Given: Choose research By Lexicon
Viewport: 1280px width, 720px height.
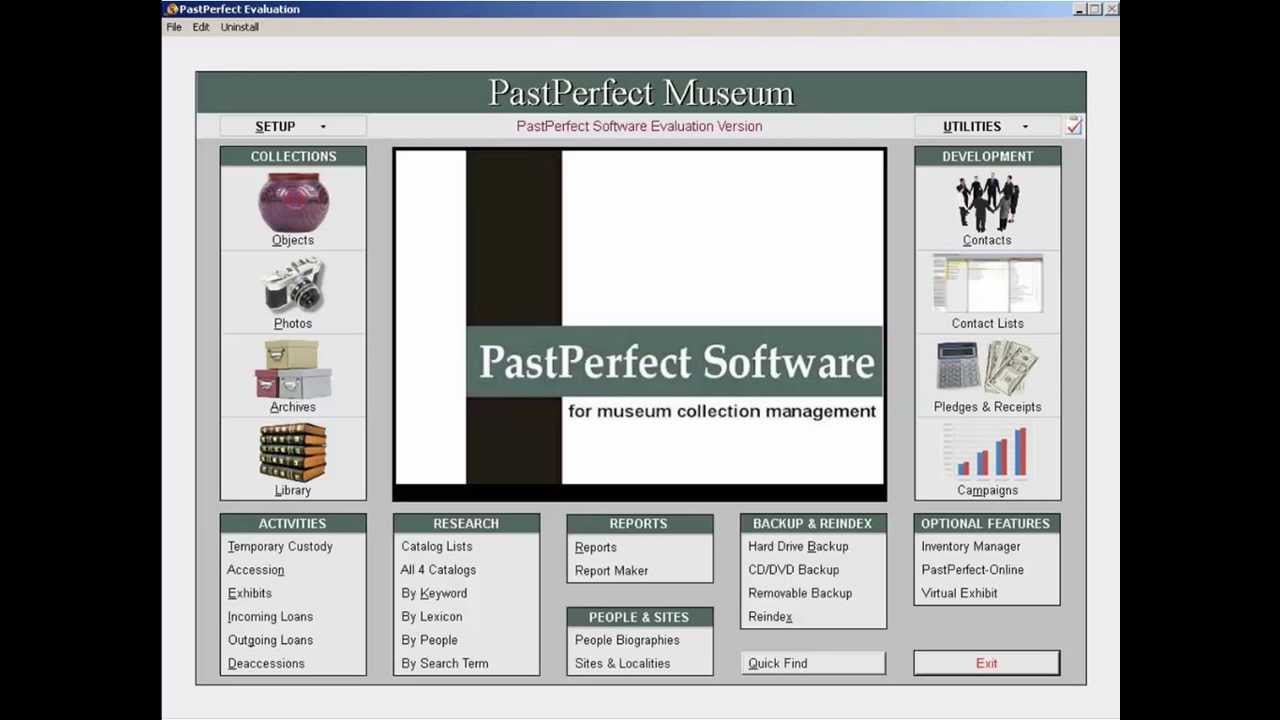Looking at the screenshot, I should click(x=432, y=617).
